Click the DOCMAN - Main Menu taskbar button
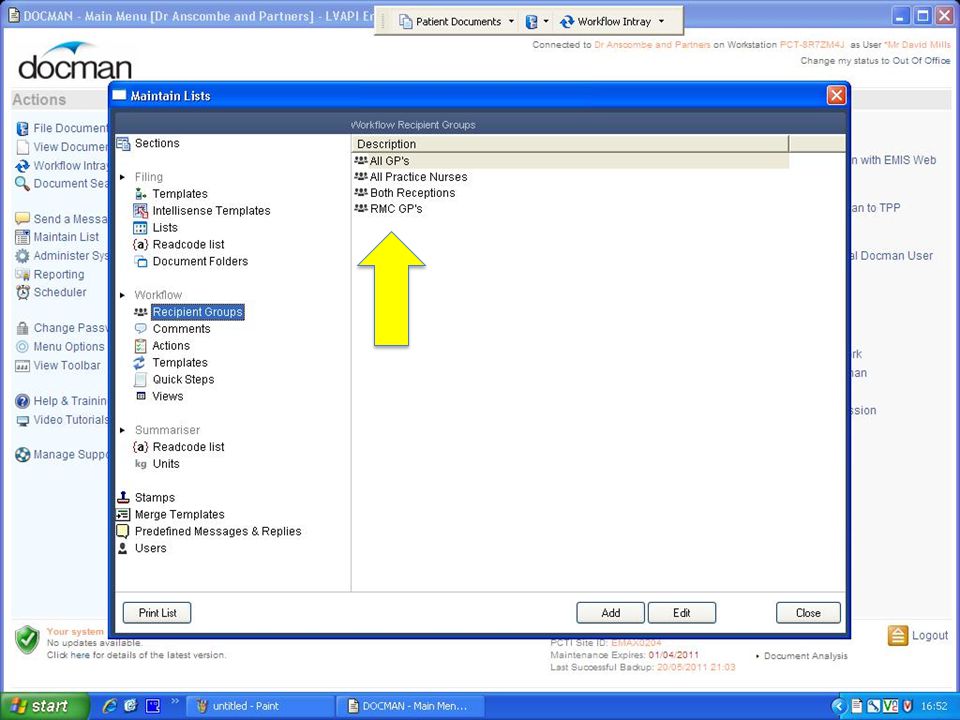This screenshot has width=960, height=720. [x=409, y=706]
